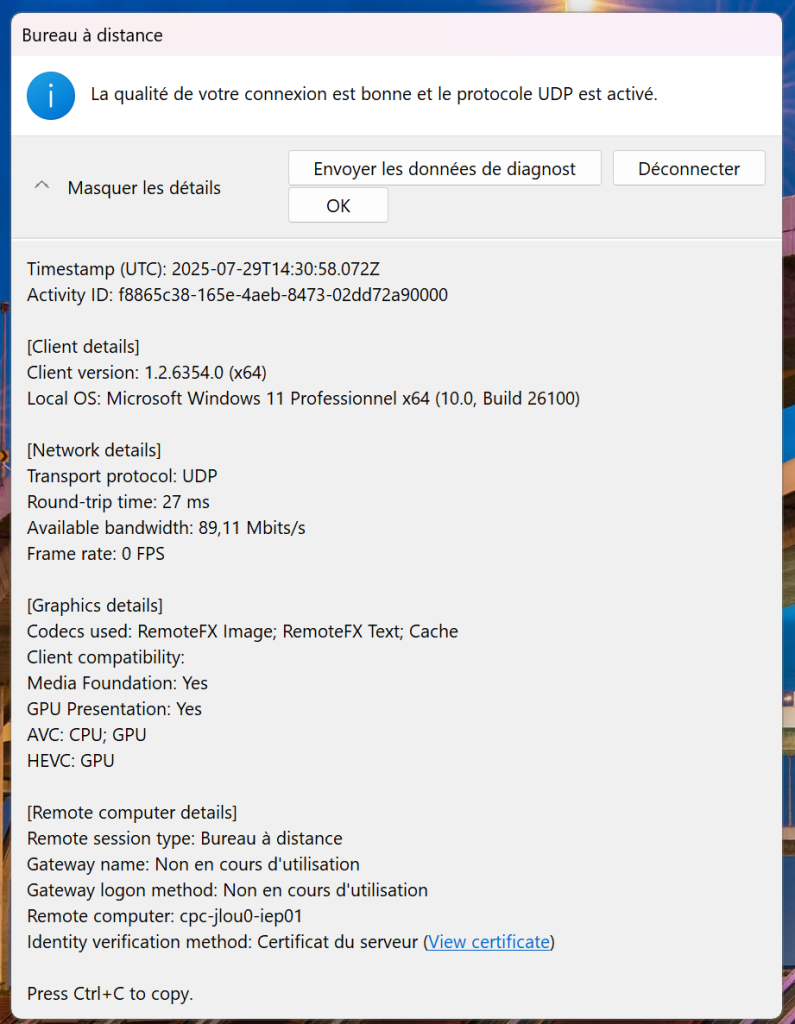Viewport: 795px width, 1024px height.
Task: Confirm the dialog with OK
Action: tap(338, 206)
